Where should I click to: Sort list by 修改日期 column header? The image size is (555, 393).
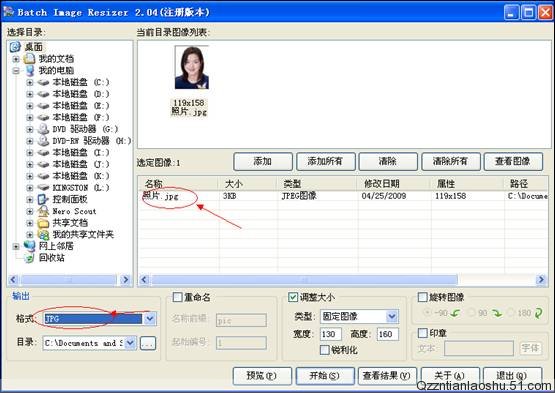394,183
